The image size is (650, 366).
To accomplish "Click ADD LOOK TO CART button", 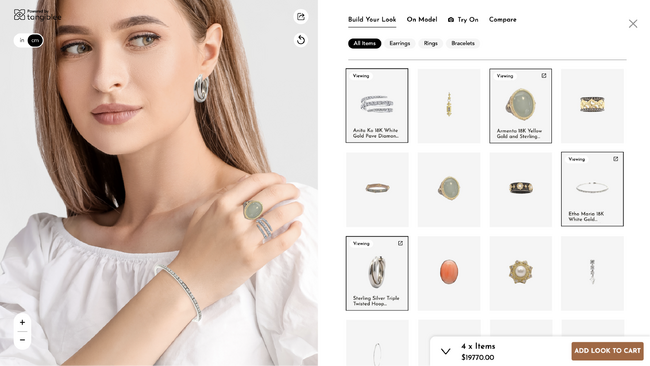I will click(607, 351).
